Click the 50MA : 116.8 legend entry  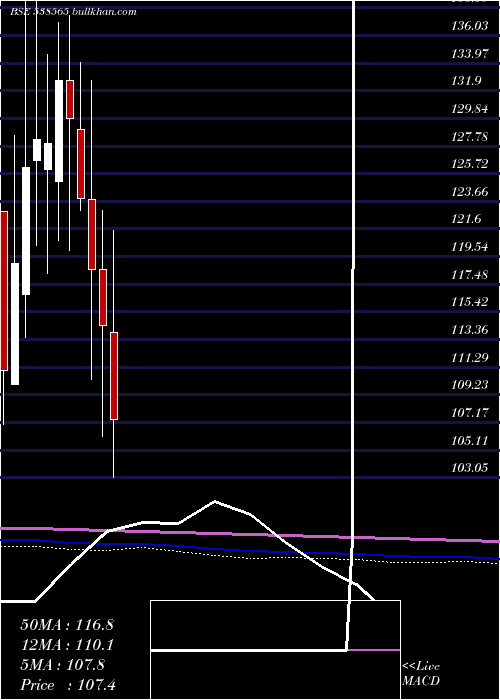pos(67,625)
